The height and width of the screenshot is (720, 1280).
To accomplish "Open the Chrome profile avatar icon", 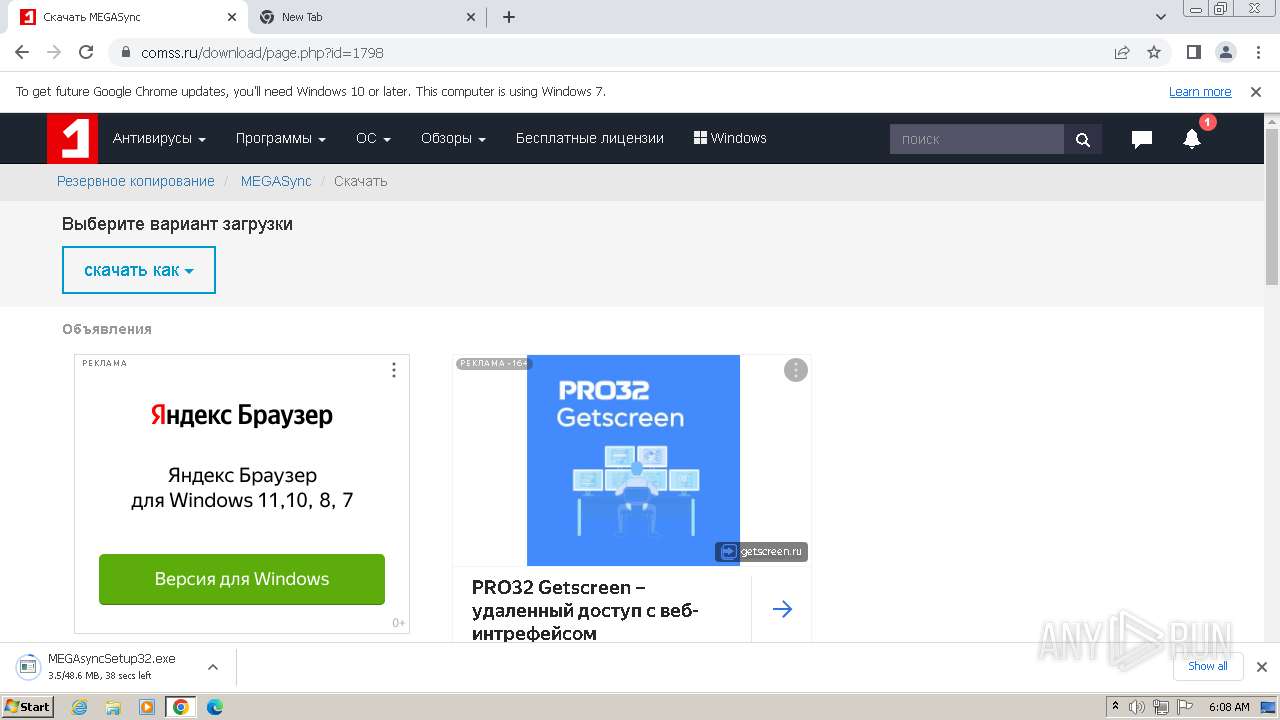I will coord(1225,52).
